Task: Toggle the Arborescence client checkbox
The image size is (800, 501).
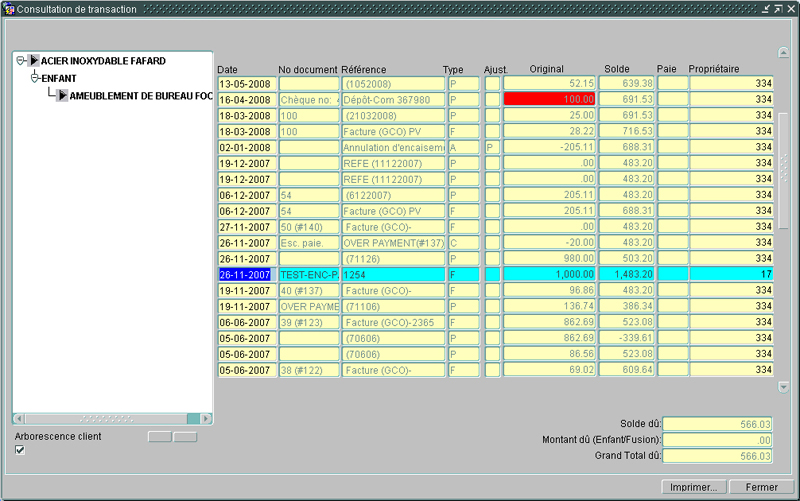Action: tap(20, 450)
